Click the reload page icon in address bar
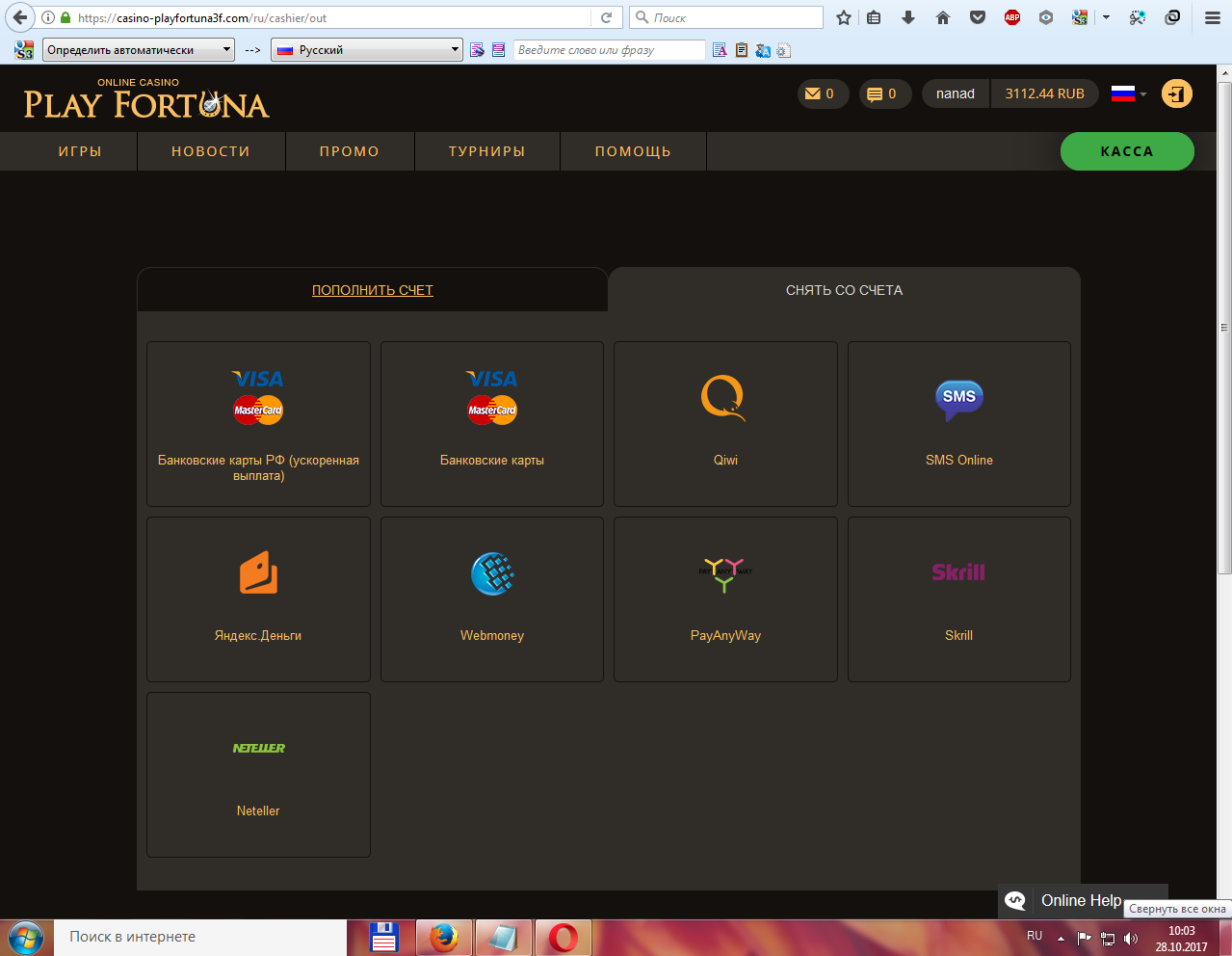 (606, 17)
